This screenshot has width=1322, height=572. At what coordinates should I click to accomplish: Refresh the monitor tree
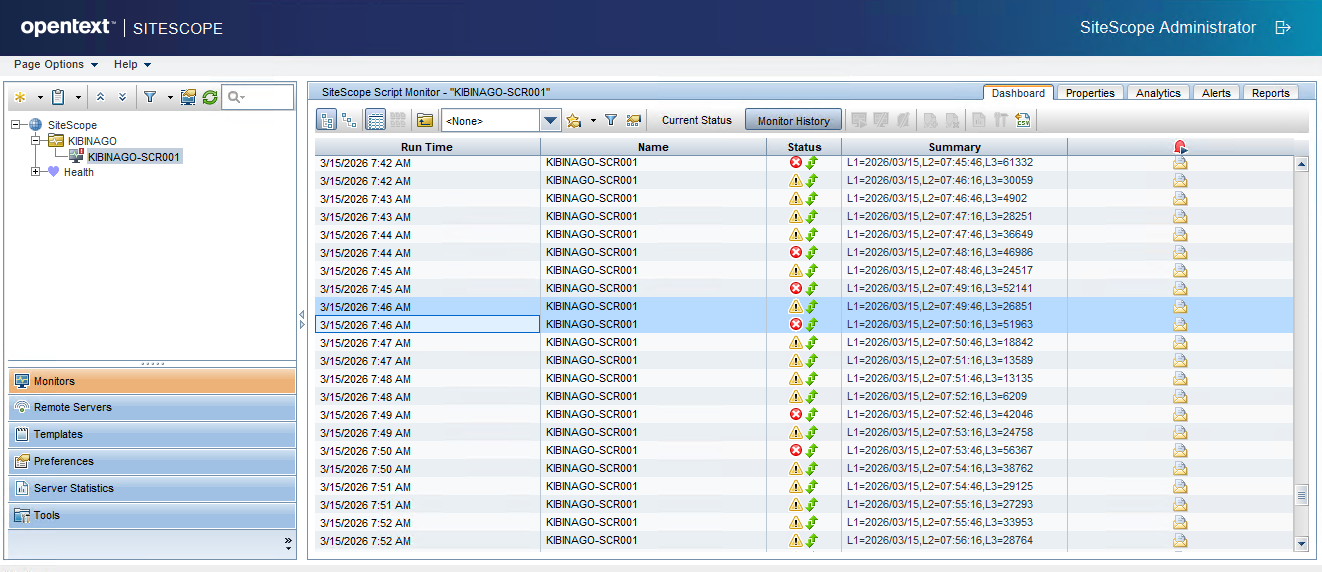click(x=210, y=97)
